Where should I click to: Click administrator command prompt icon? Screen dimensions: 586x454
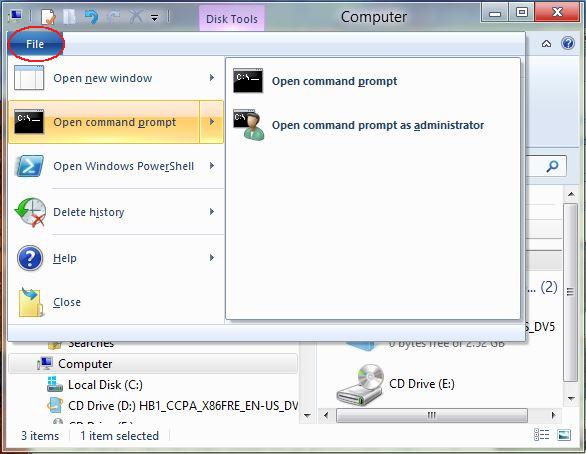pyautogui.click(x=249, y=125)
